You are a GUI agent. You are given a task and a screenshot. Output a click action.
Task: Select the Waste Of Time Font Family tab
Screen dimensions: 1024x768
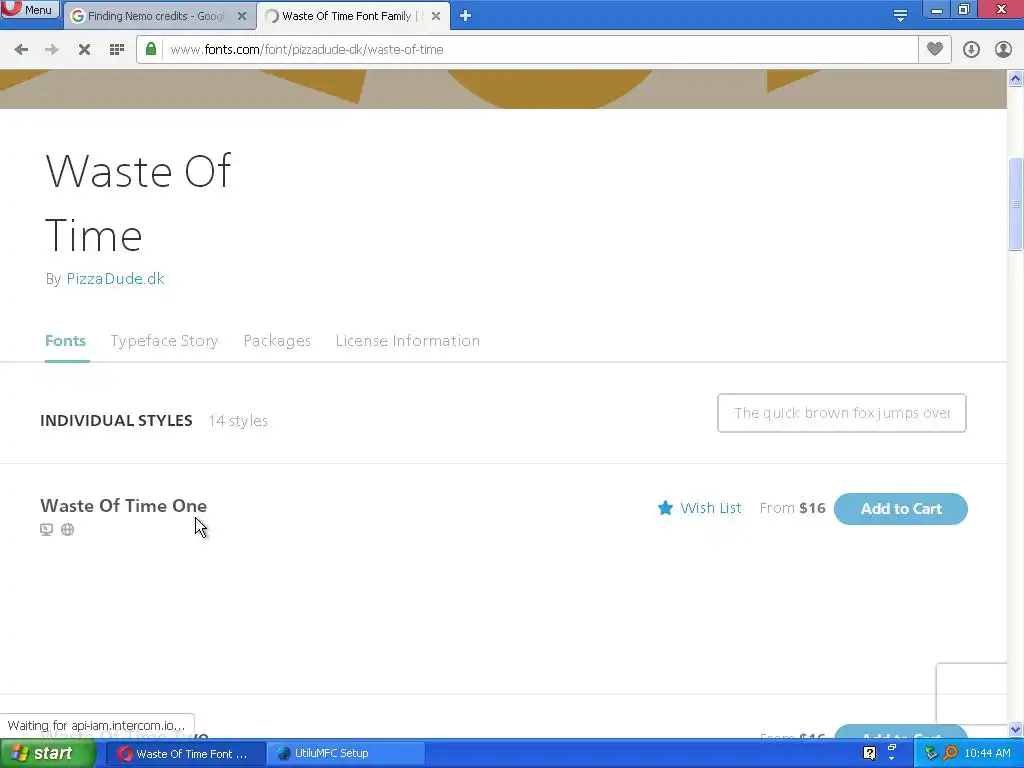pos(346,16)
